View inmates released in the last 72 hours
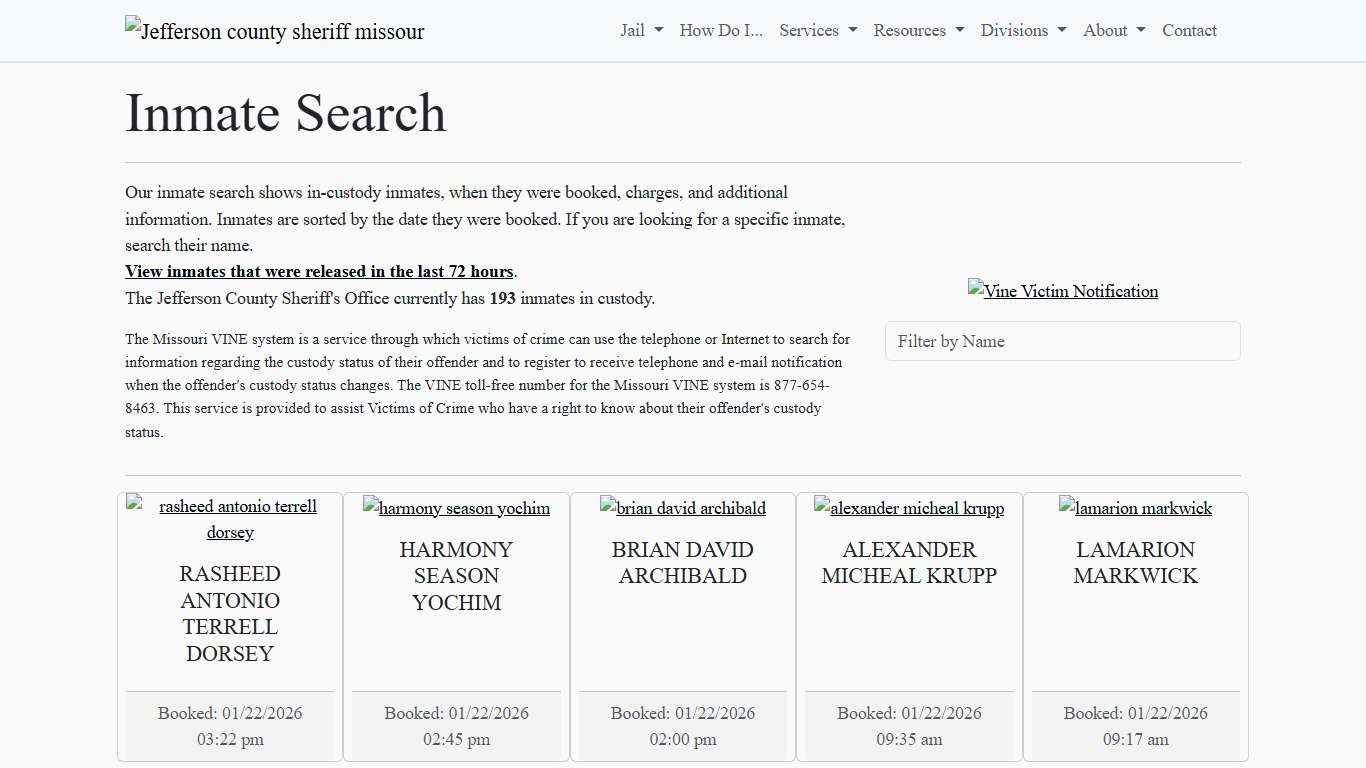The image size is (1366, 768). [319, 271]
